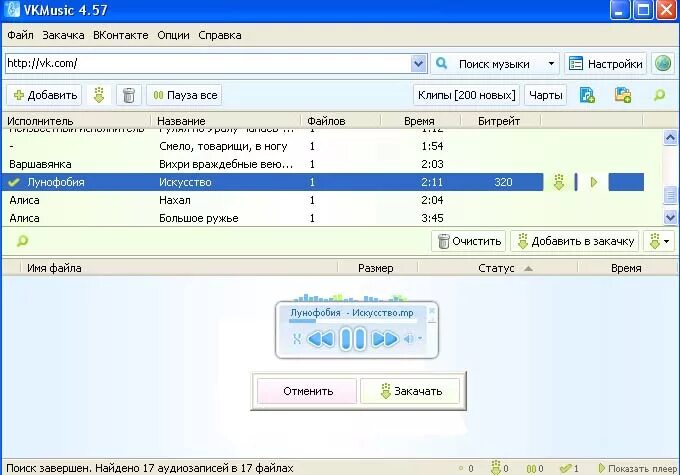Click the progress bar in Лунофобия row
This screenshot has height=475, width=680.
tap(626, 182)
